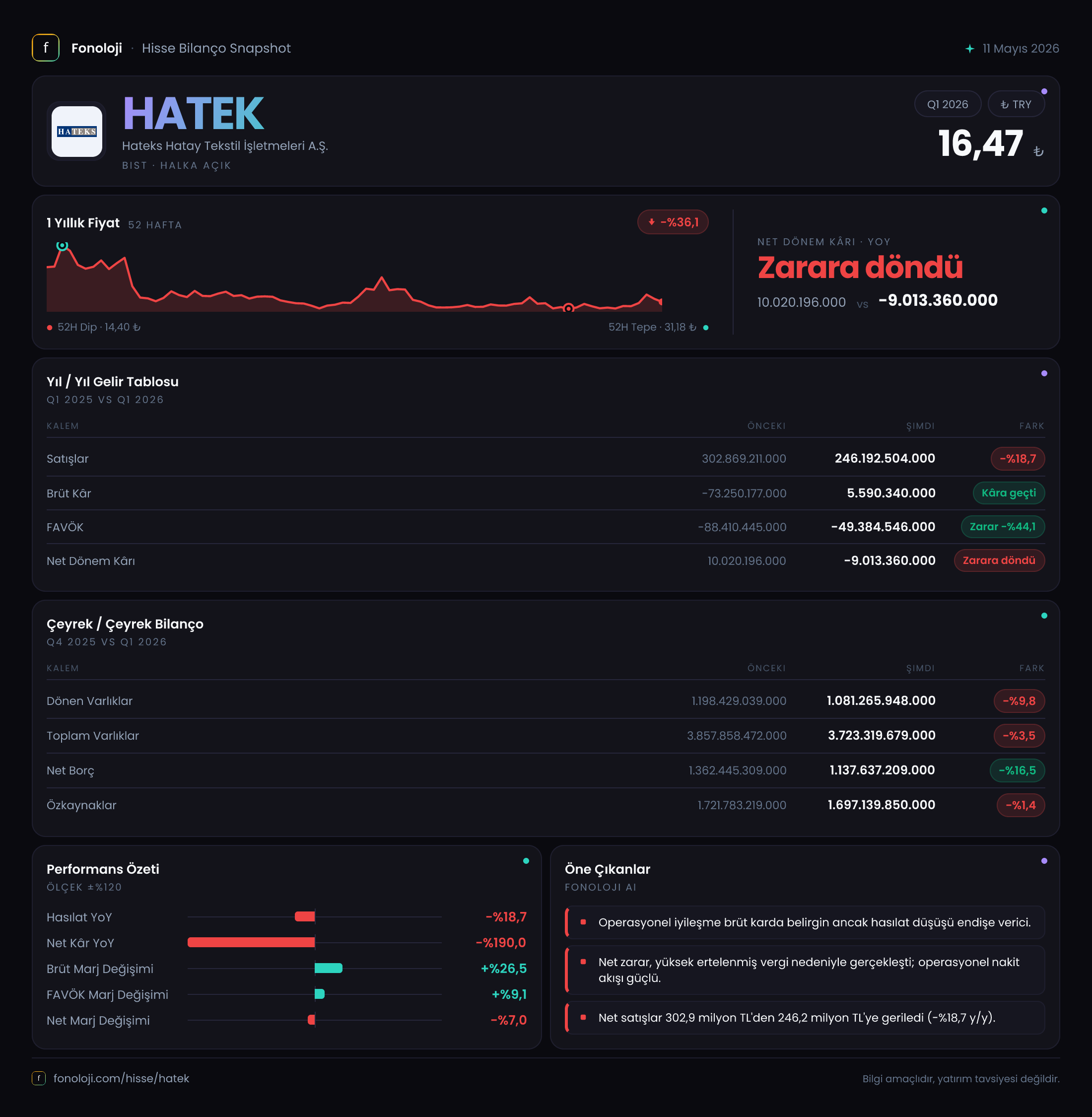Viewport: 1092px width, 1117px height.
Task: Click the Dönen Varlıklar previous value 1.198.429.039.000
Action: (x=739, y=701)
